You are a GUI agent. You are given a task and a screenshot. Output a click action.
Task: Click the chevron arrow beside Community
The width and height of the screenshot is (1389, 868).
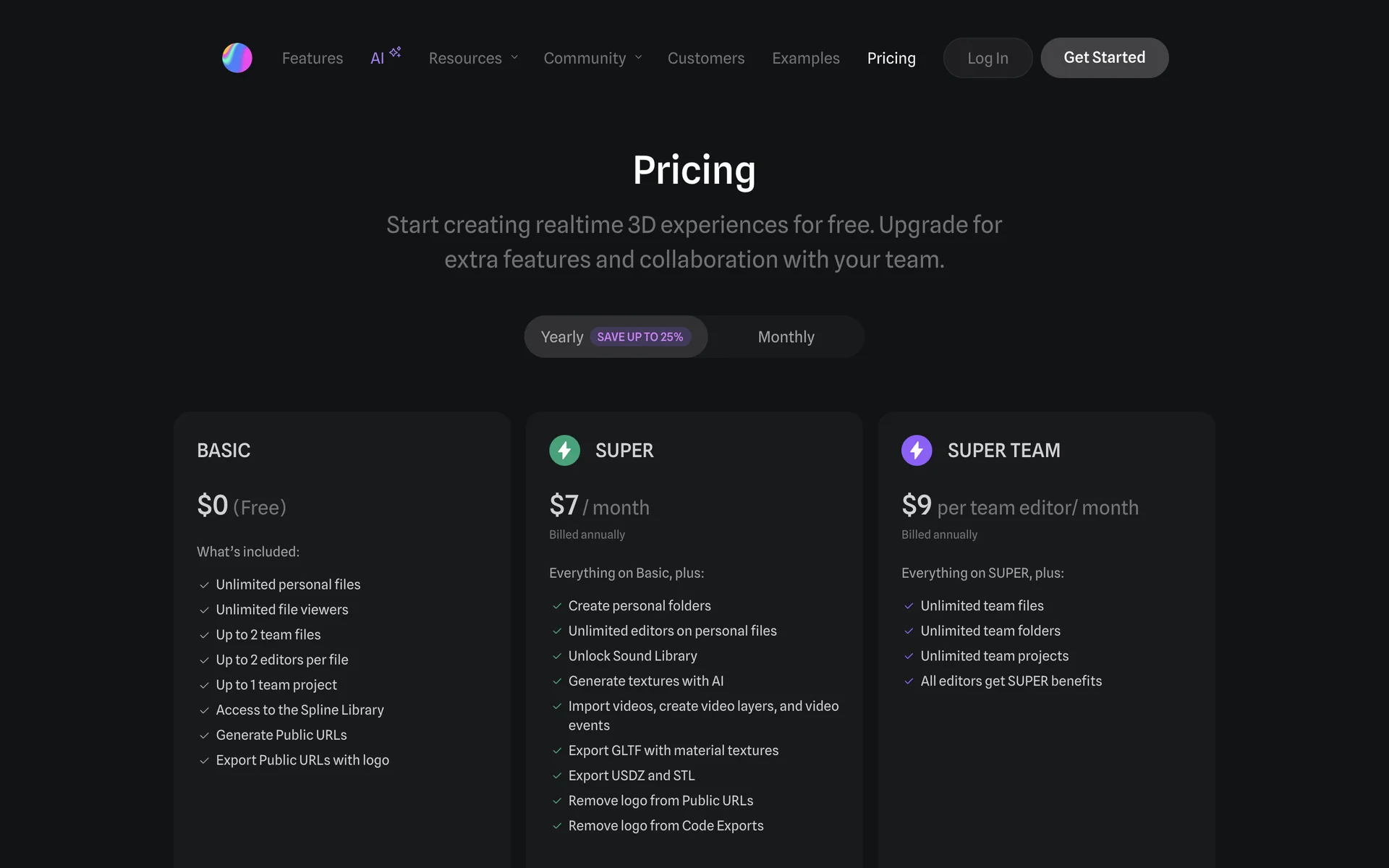click(x=639, y=58)
